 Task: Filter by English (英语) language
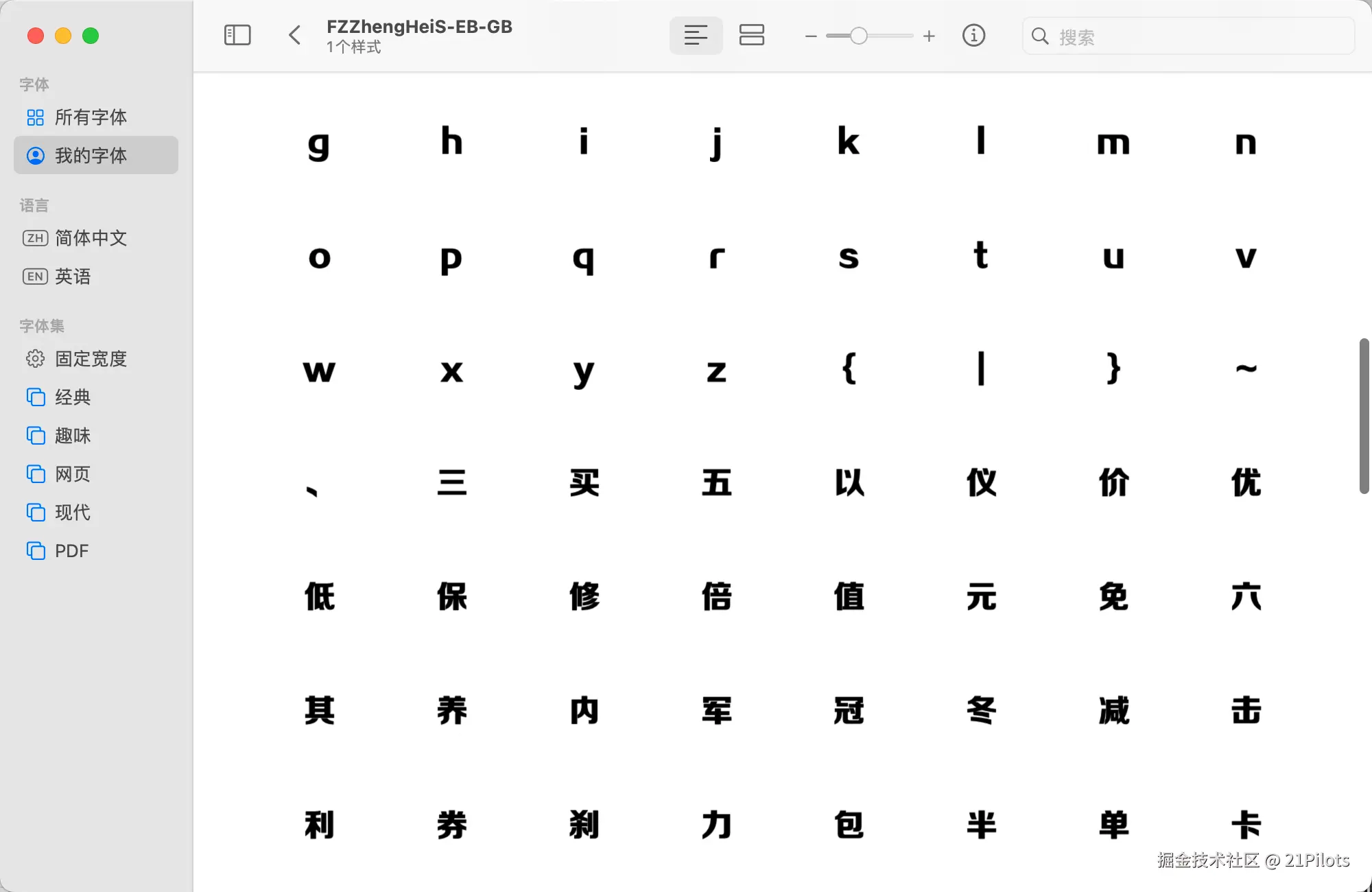pos(73,277)
